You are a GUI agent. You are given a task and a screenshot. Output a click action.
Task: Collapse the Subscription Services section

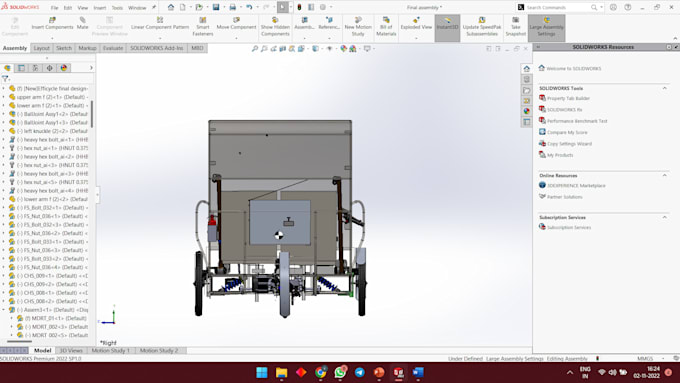pyautogui.click(x=664, y=217)
